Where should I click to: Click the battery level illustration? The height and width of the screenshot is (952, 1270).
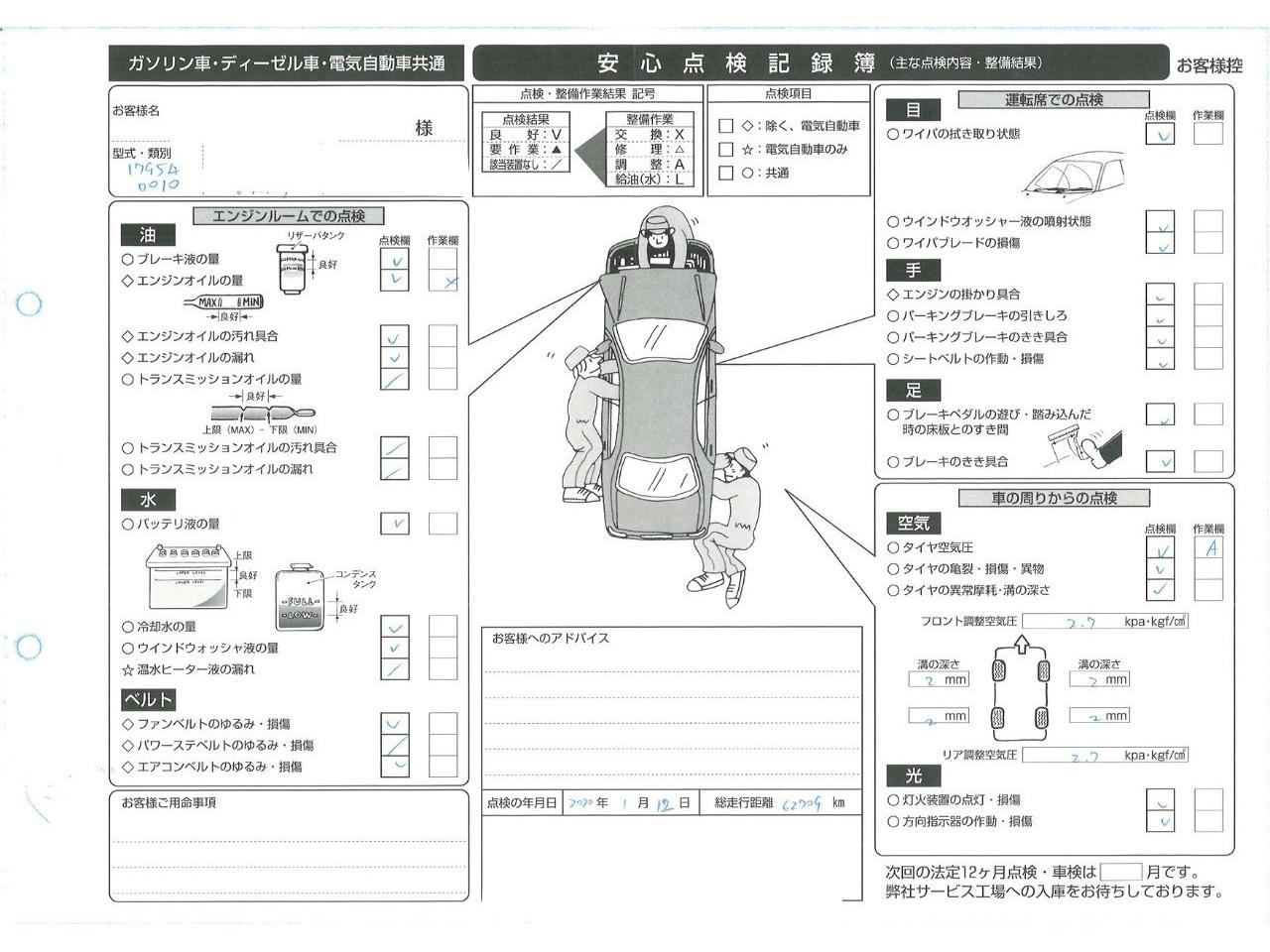[189, 578]
